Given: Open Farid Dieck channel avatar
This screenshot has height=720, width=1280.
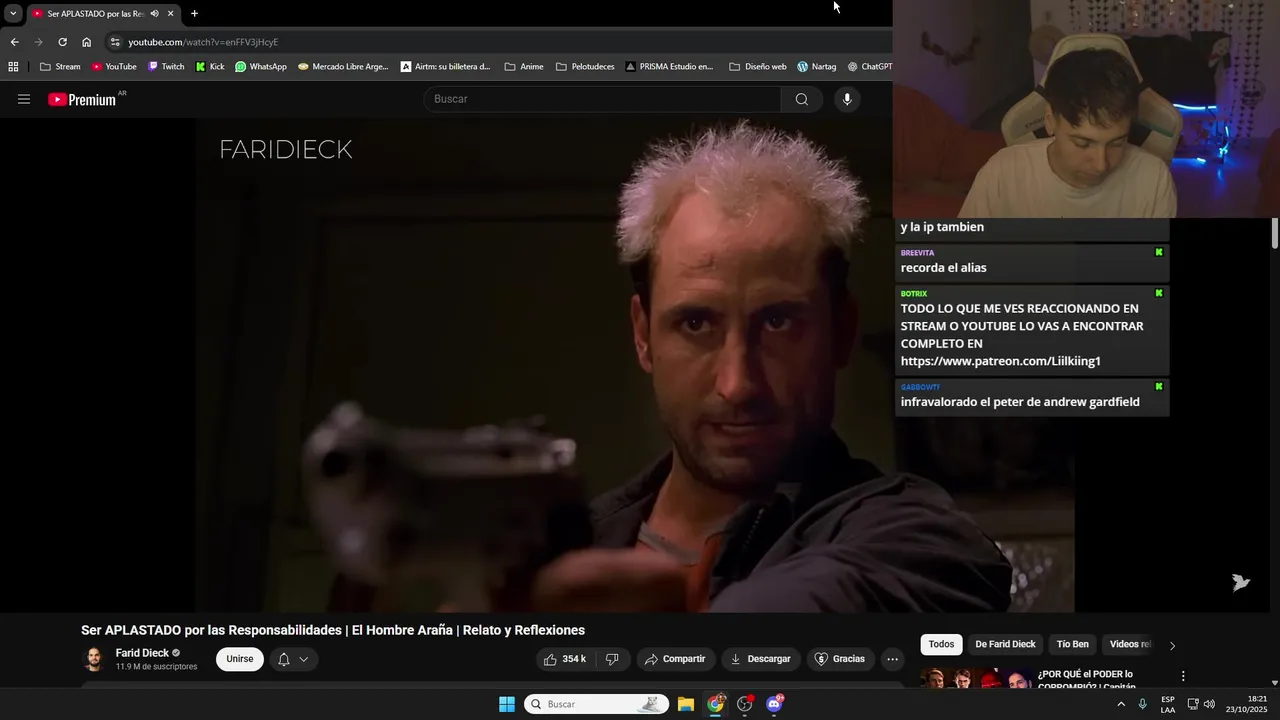Looking at the screenshot, I should 94,659.
